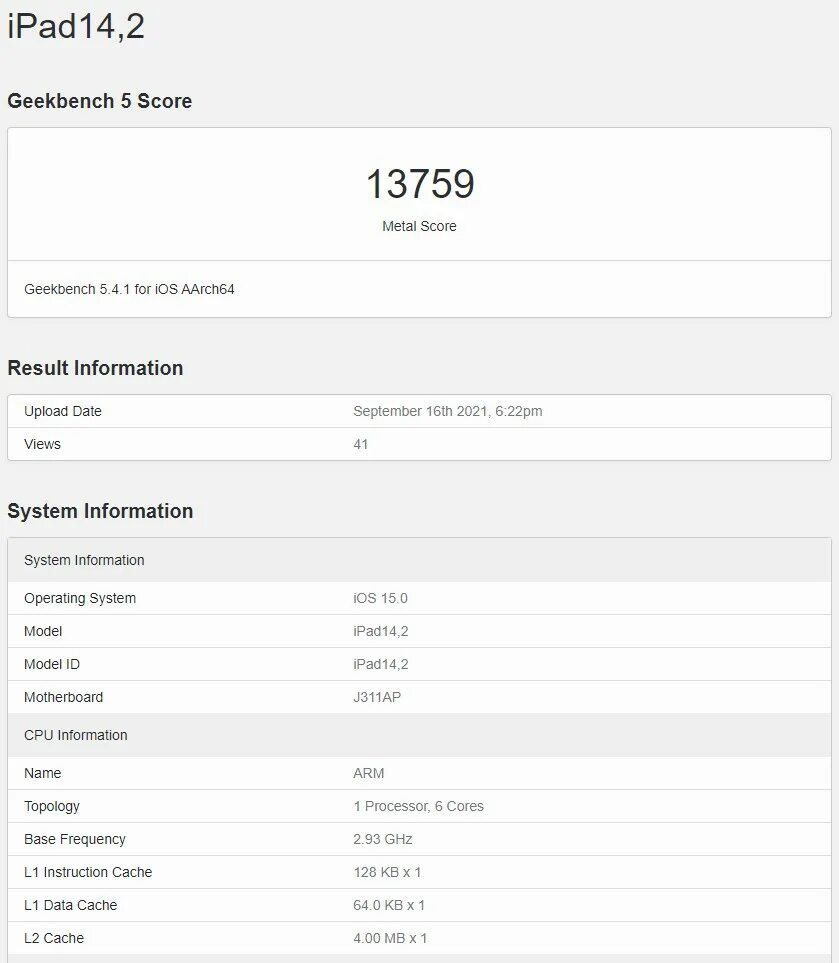
Task: Select the iPad14,2 value in Model row
Action: tap(381, 631)
